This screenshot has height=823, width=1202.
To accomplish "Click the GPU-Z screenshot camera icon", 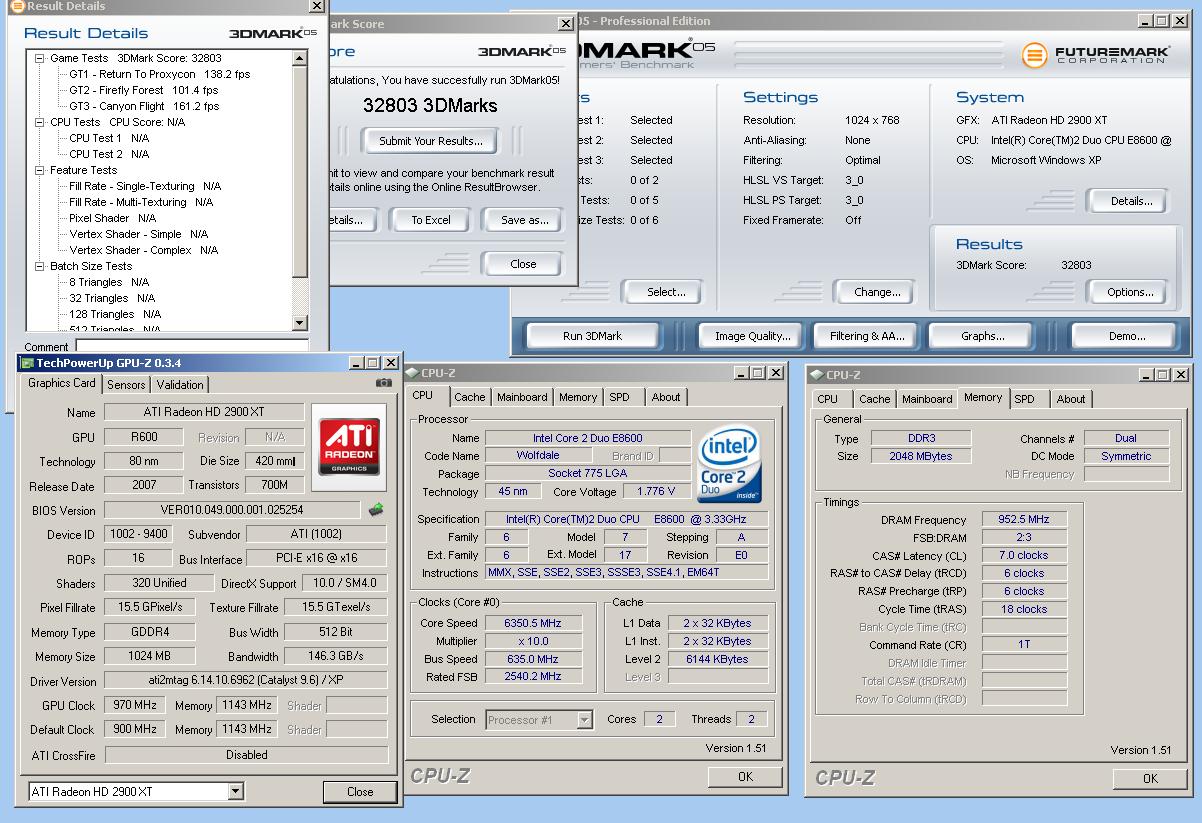I will coord(384,383).
